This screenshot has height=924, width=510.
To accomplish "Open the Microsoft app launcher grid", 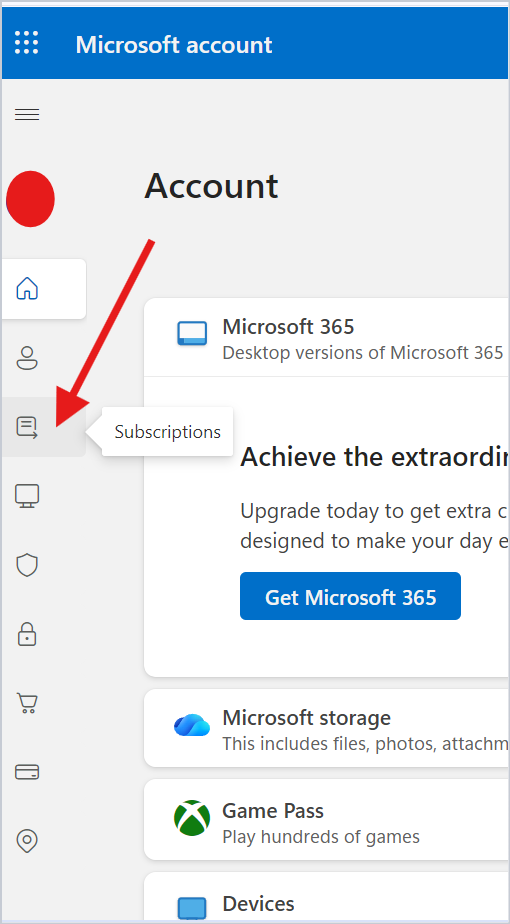I will click(27, 43).
